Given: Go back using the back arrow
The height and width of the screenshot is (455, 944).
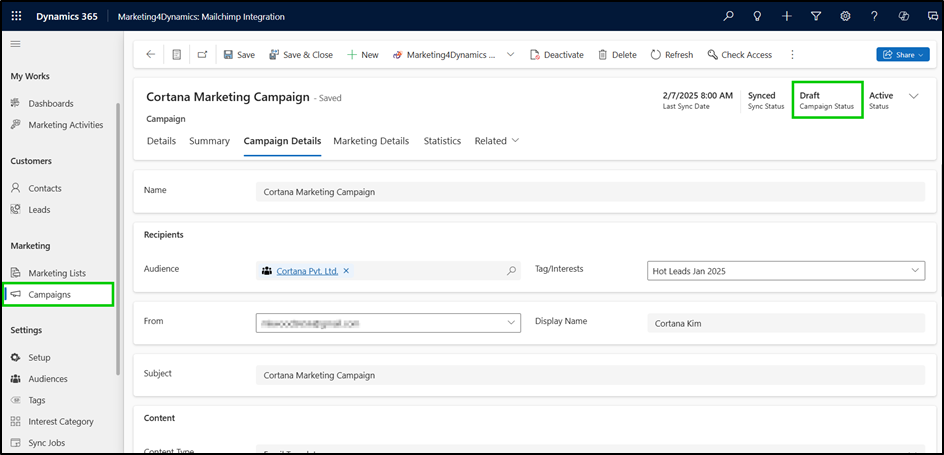Looking at the screenshot, I should tap(151, 55).
